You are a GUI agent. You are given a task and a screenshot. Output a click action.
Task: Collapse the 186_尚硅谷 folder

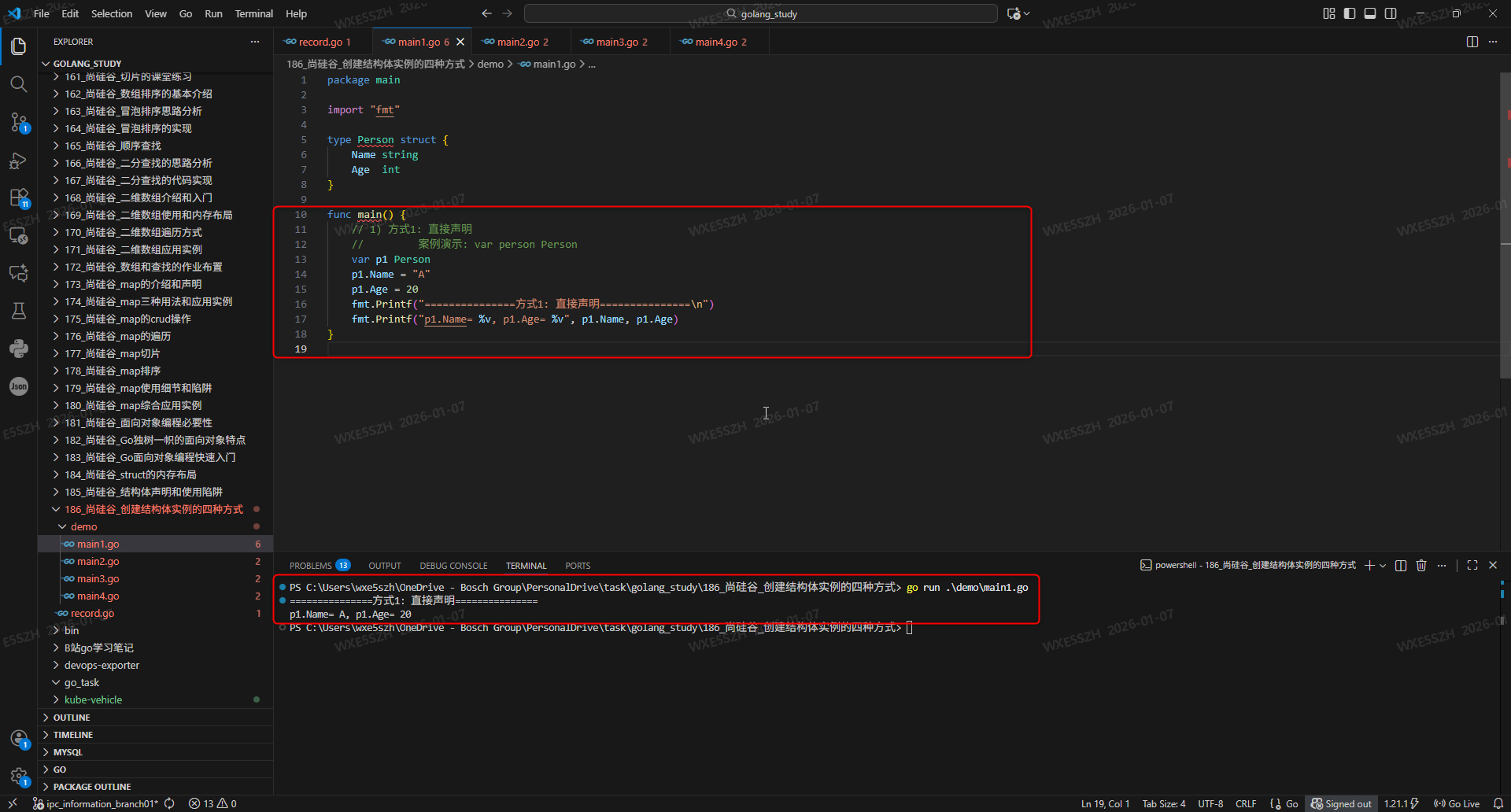coord(56,509)
